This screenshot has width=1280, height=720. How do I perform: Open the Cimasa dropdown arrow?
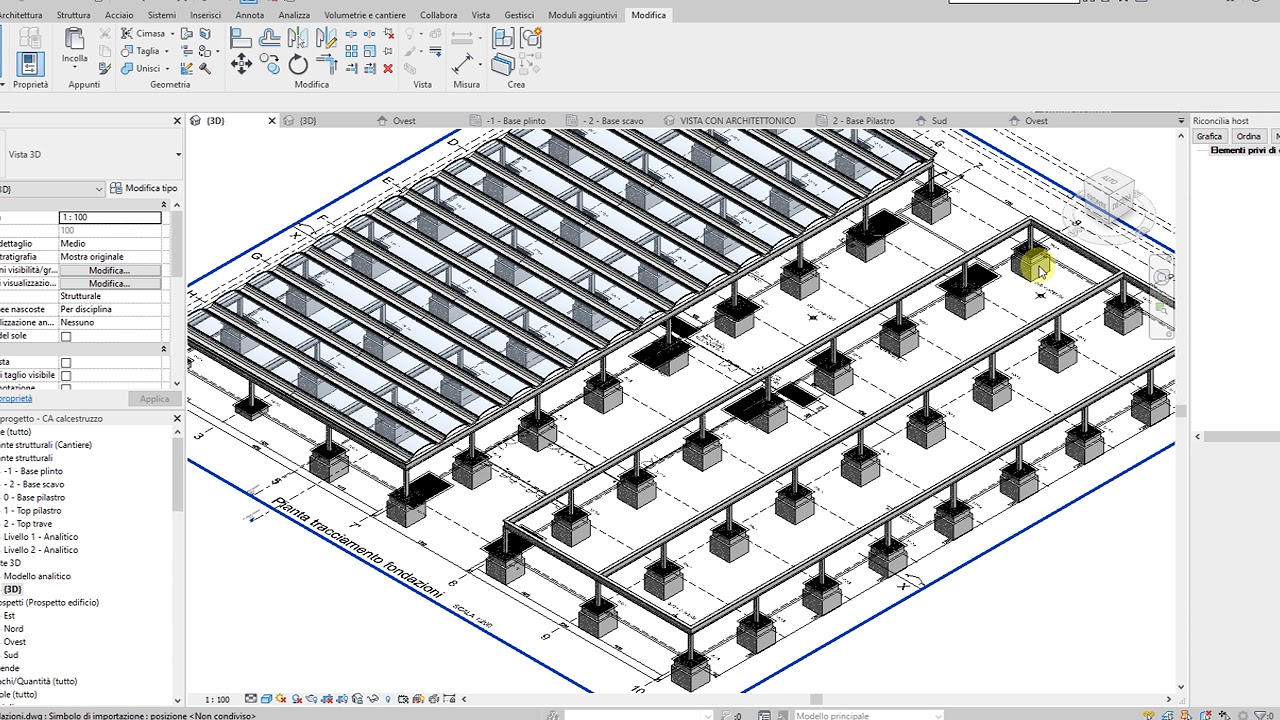(172, 34)
